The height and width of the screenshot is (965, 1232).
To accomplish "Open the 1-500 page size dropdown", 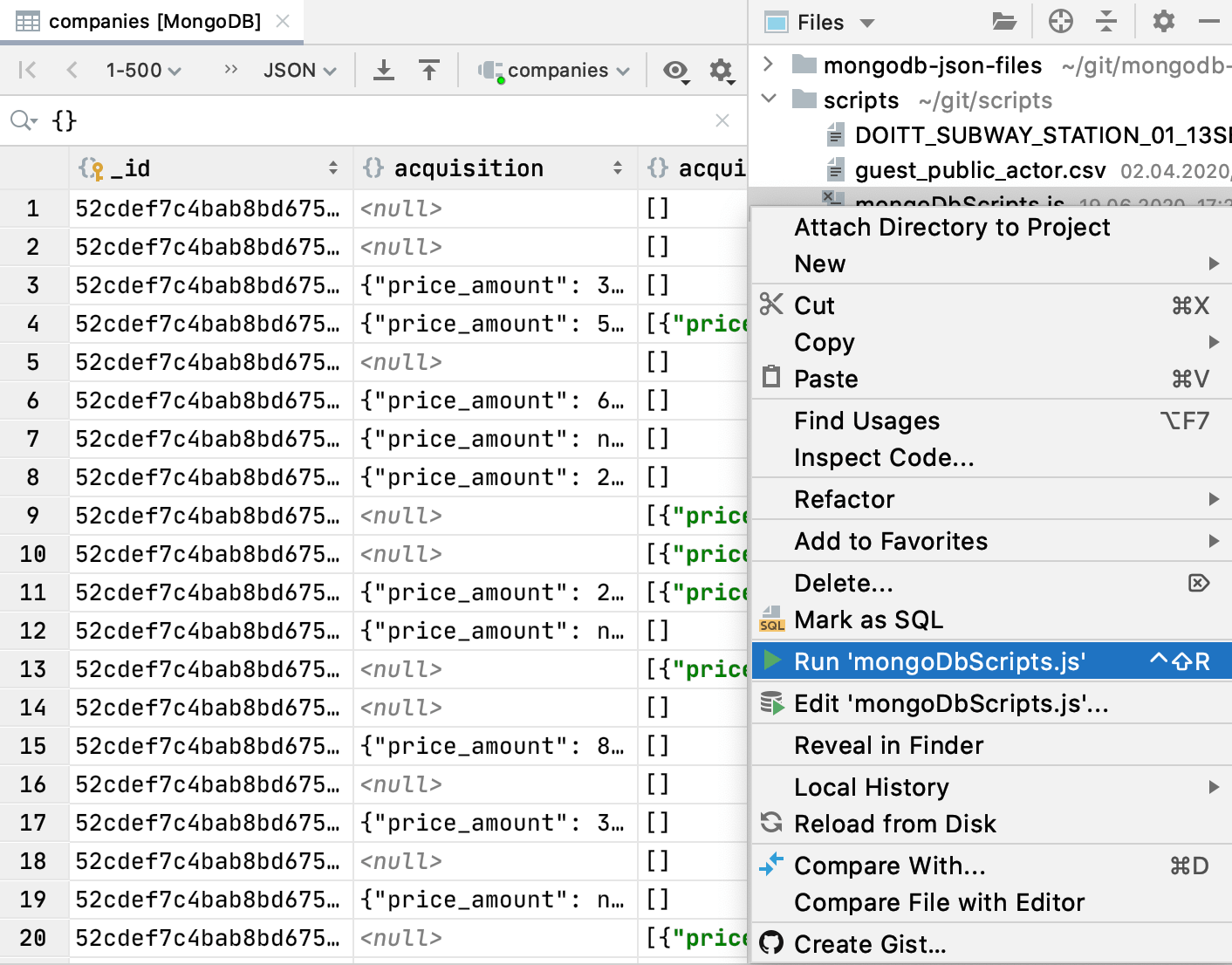I will (143, 71).
